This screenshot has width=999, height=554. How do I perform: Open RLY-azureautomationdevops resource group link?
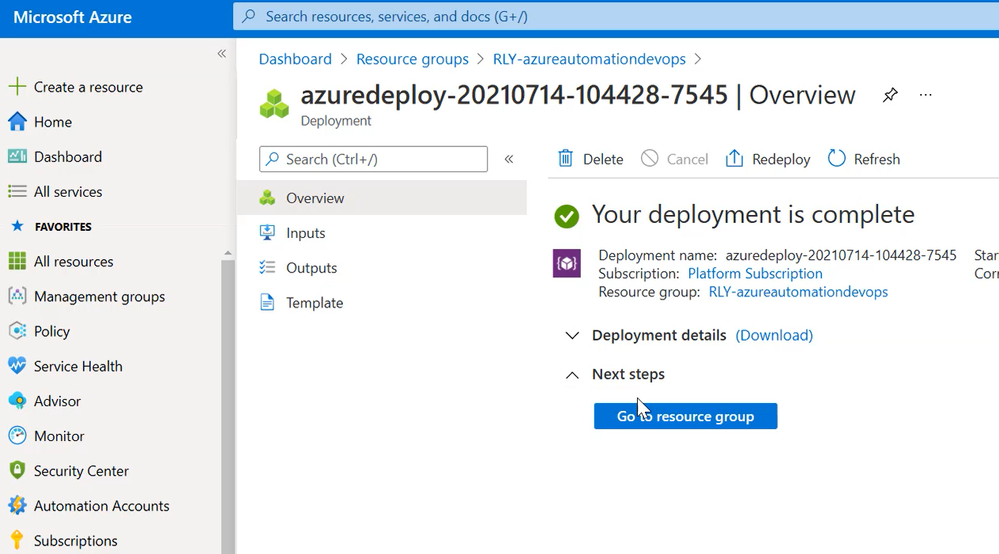click(x=798, y=292)
